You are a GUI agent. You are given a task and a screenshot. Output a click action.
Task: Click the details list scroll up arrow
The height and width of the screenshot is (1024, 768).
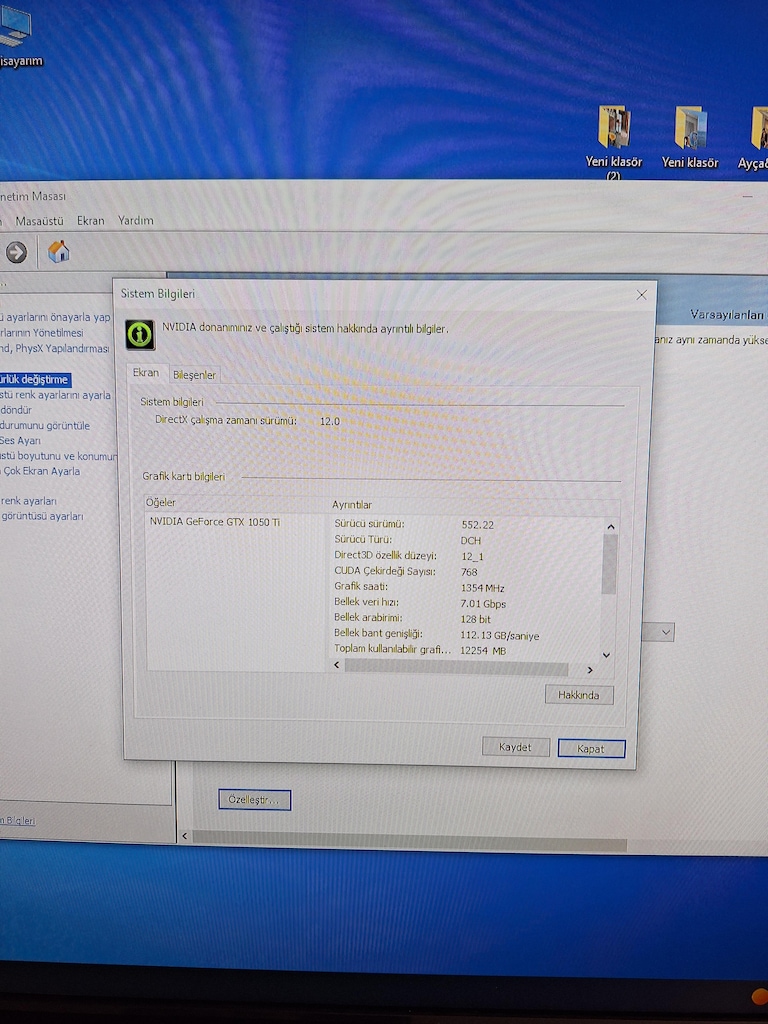pyautogui.click(x=610, y=526)
